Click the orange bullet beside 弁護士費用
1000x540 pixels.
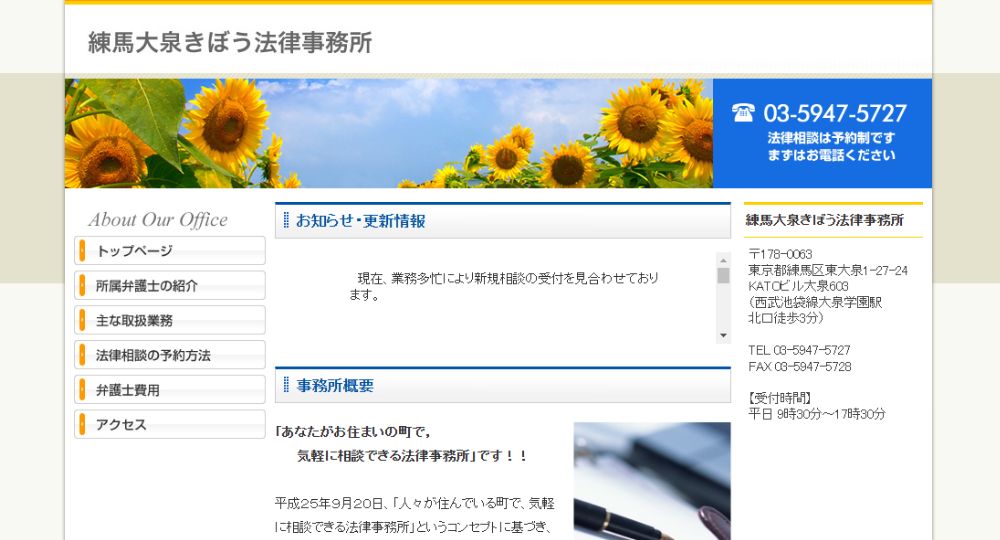[x=80, y=390]
